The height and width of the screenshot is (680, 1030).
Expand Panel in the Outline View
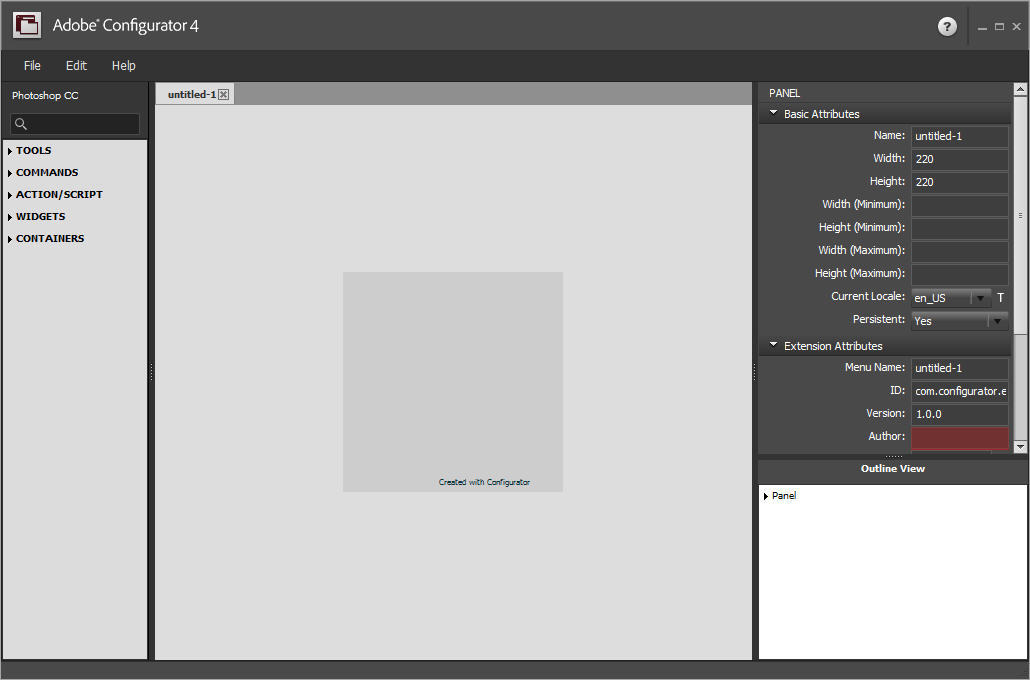[x=767, y=495]
